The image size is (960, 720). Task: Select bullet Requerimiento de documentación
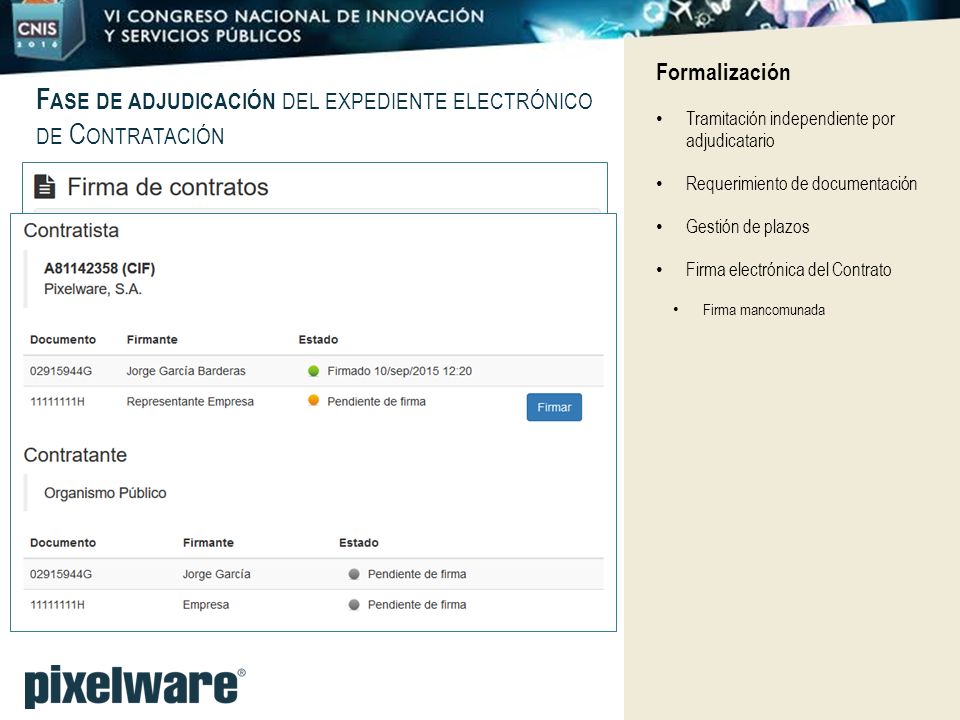(x=801, y=184)
